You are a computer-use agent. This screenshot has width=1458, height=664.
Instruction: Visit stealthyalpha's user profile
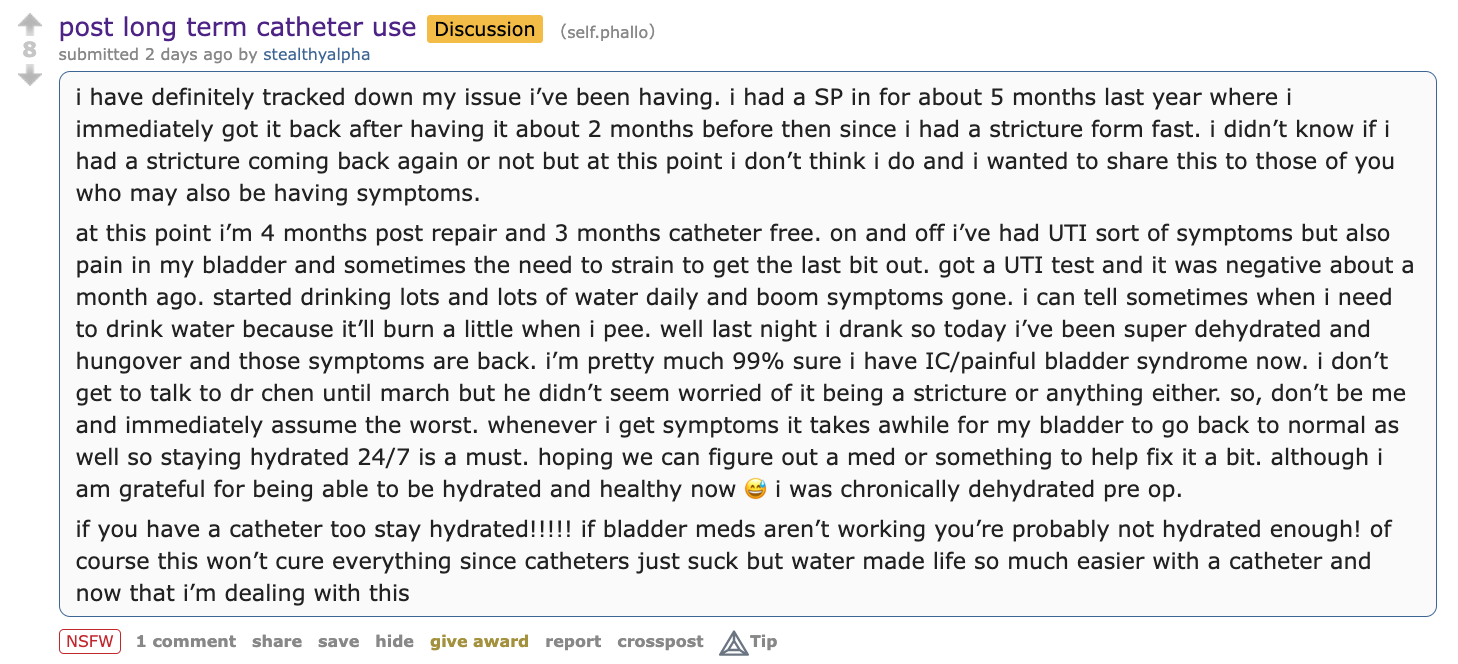point(316,54)
